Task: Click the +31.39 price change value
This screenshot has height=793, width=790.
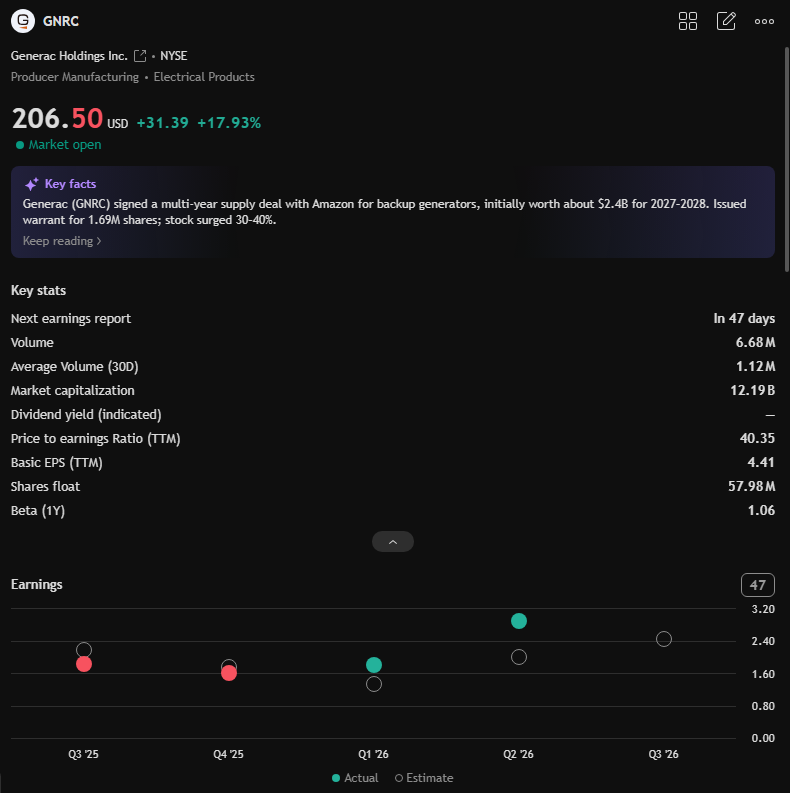Action: (x=162, y=123)
